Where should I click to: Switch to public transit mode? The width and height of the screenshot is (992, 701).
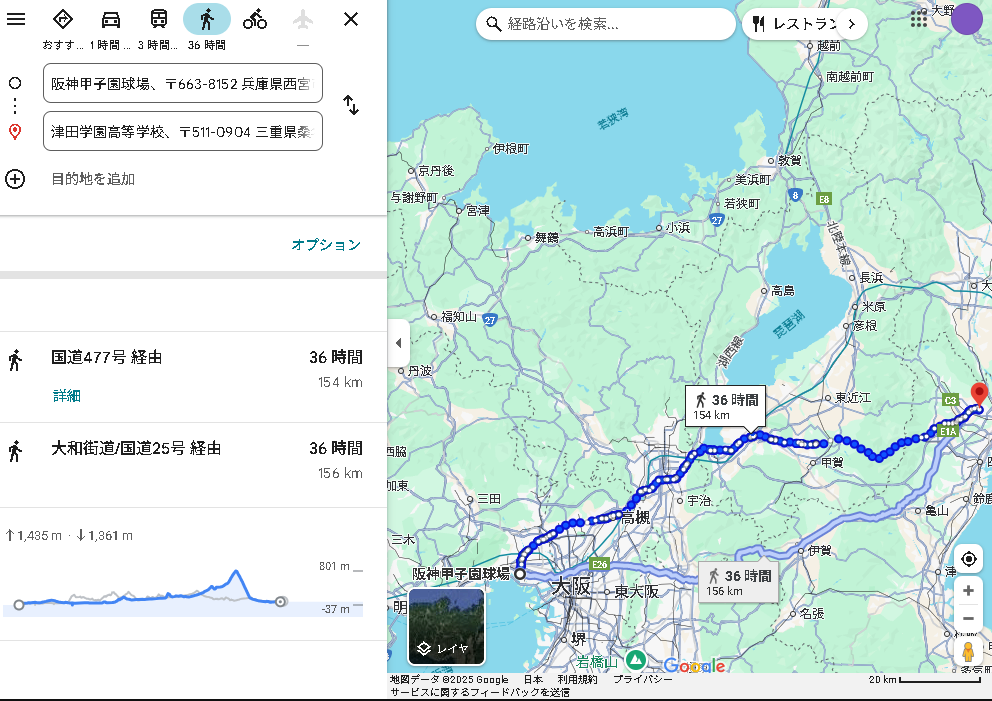(159, 20)
